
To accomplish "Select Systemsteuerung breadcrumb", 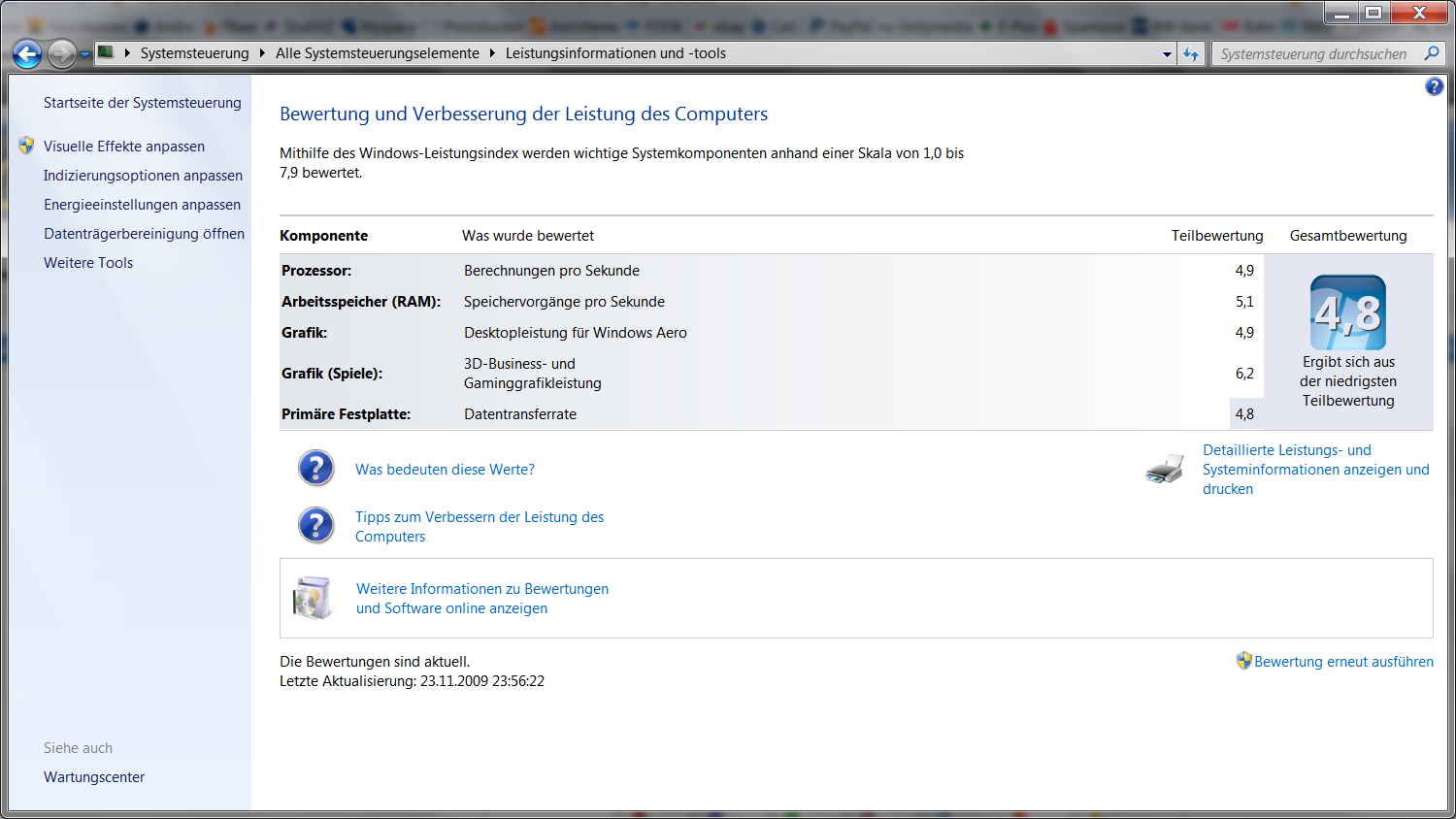I will pyautogui.click(x=194, y=53).
